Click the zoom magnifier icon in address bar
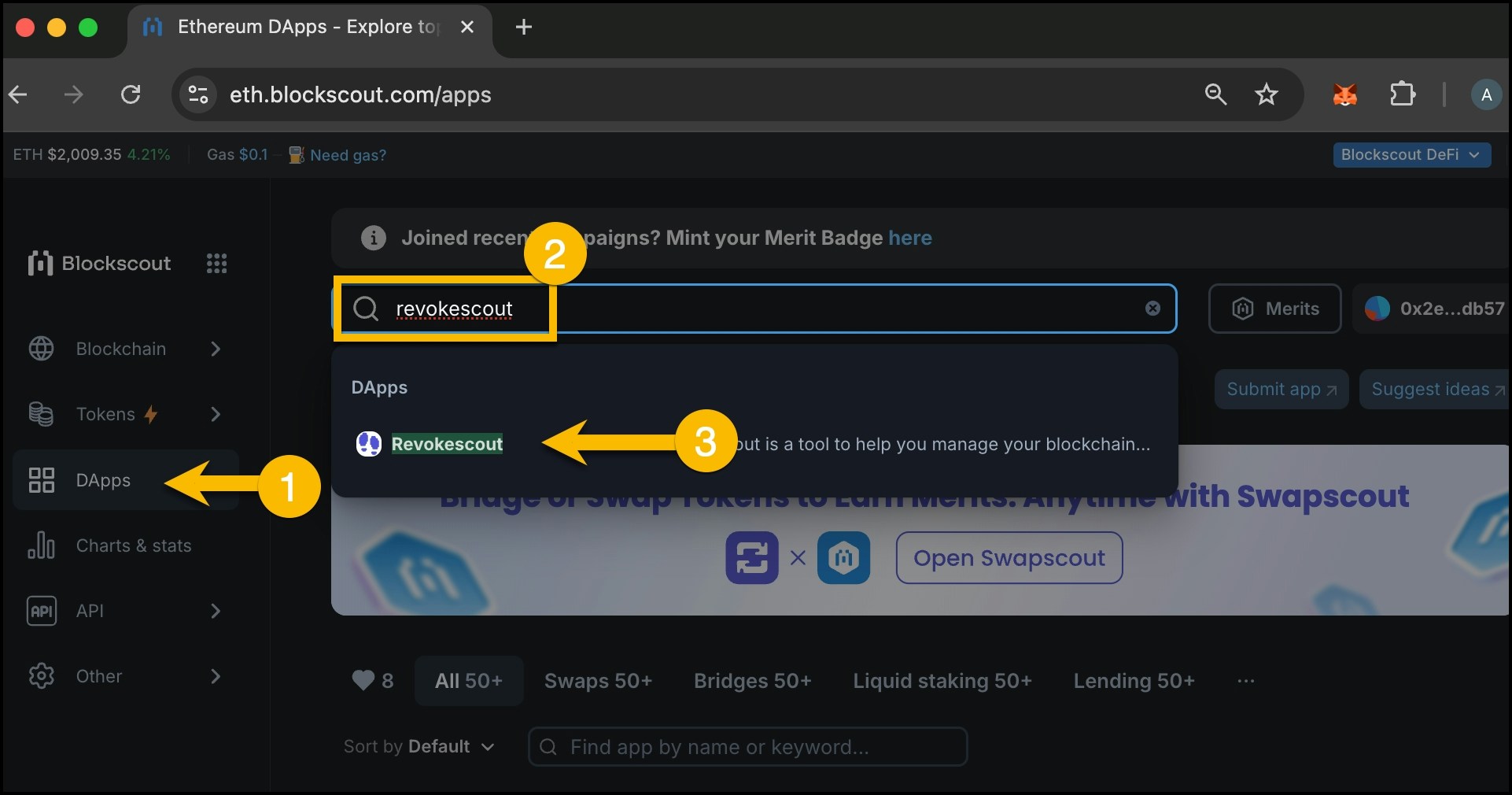The height and width of the screenshot is (795, 1512). pos(1215,95)
